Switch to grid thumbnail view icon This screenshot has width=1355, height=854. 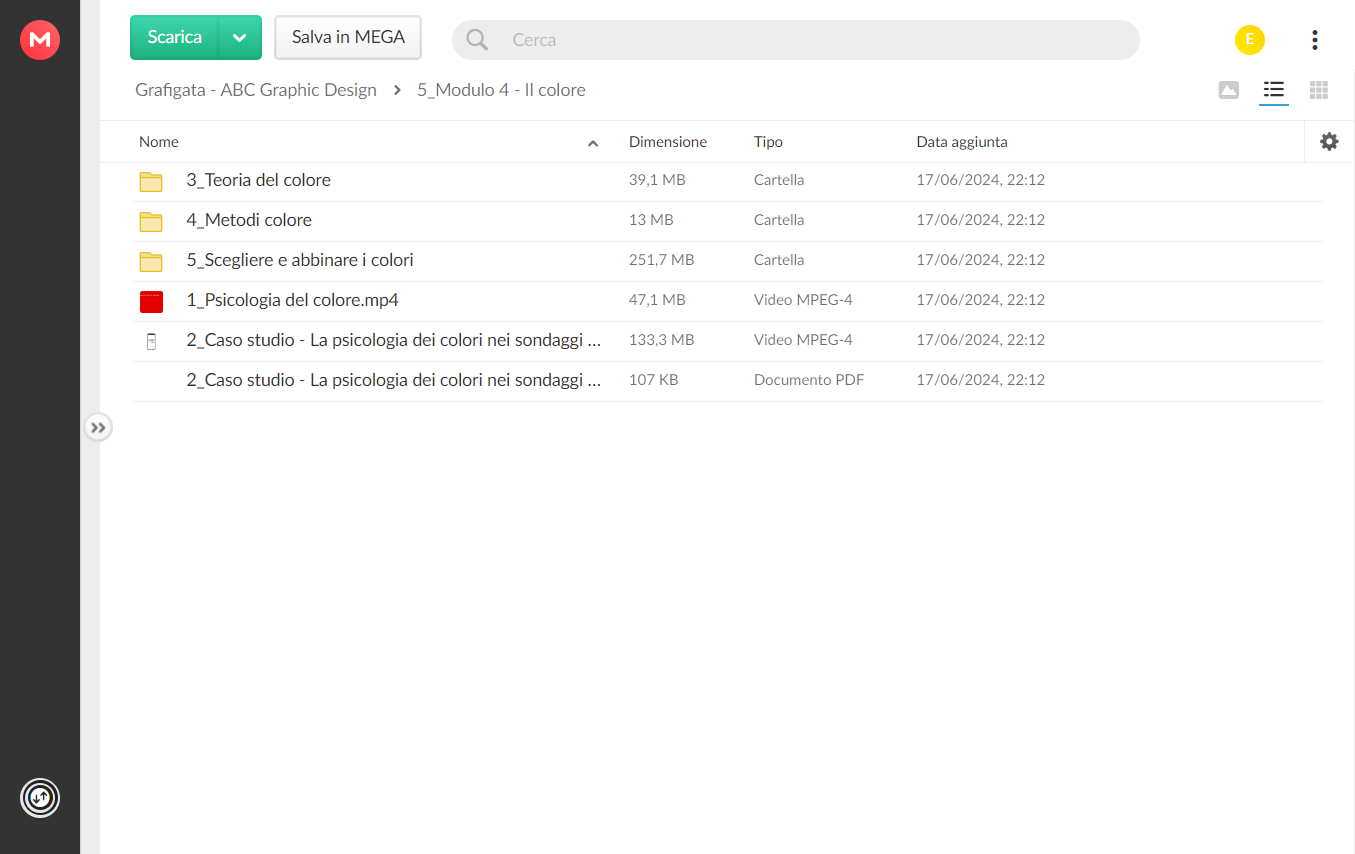point(1319,90)
